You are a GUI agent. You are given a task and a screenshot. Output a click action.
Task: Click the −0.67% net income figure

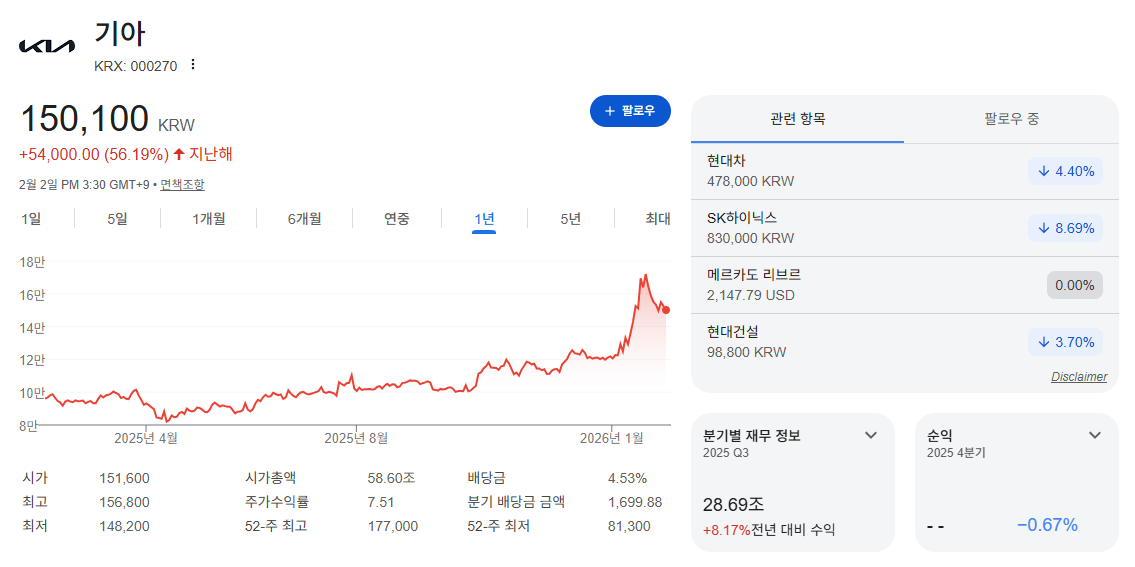point(1047,525)
